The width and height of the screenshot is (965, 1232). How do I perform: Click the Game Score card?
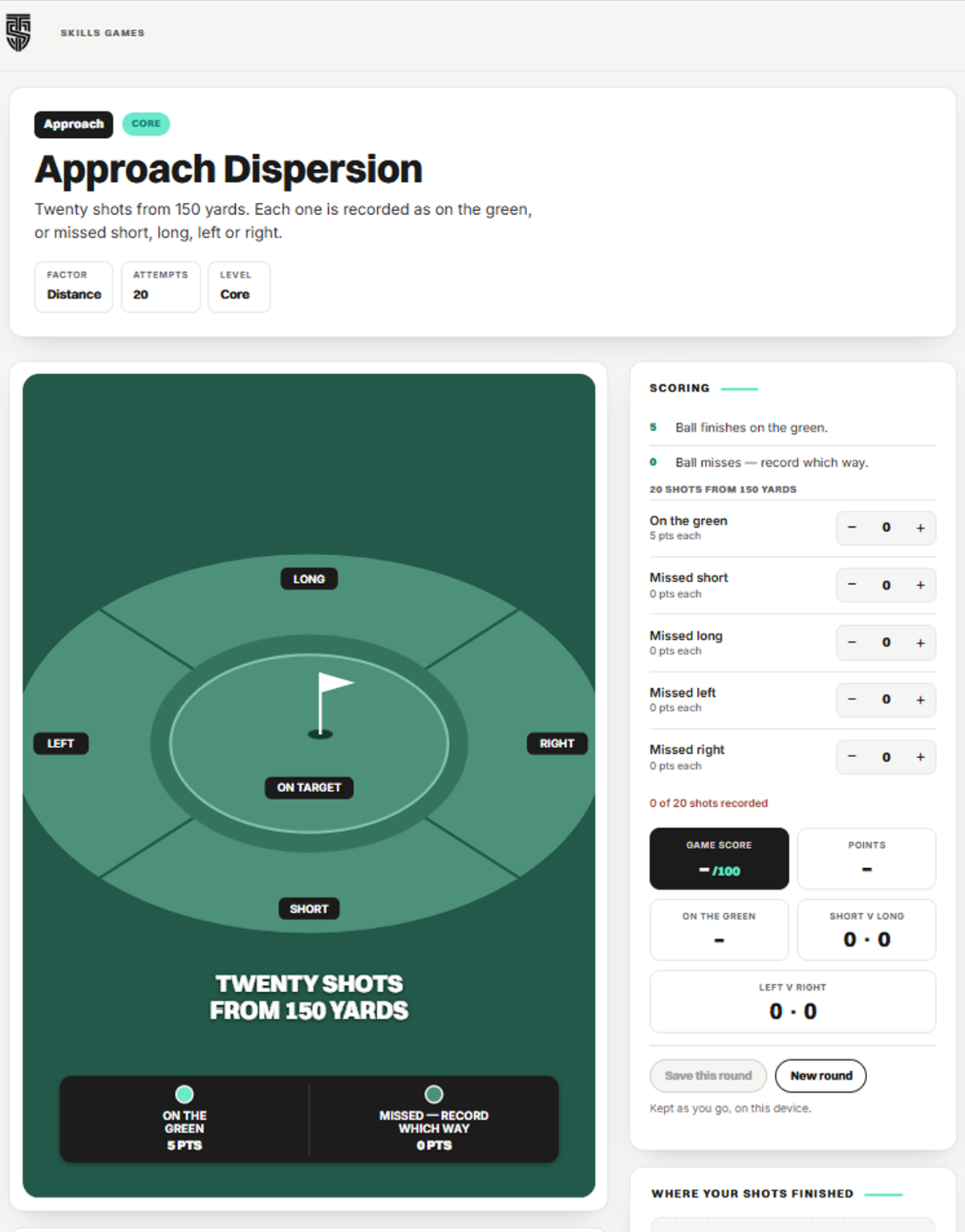point(719,858)
